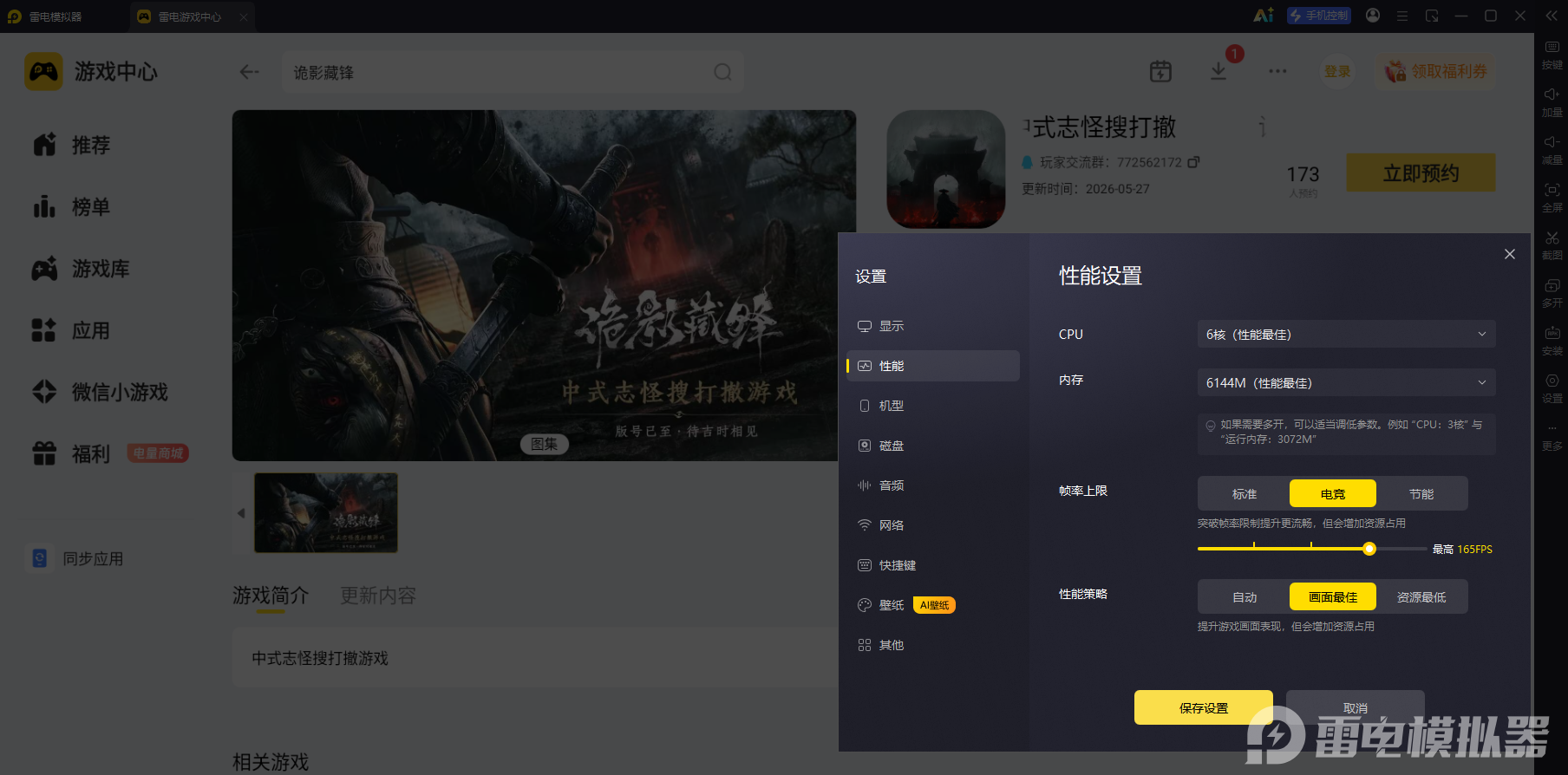Set performance strategy to 画面最佳
This screenshot has width=1568, height=775.
click(x=1333, y=596)
